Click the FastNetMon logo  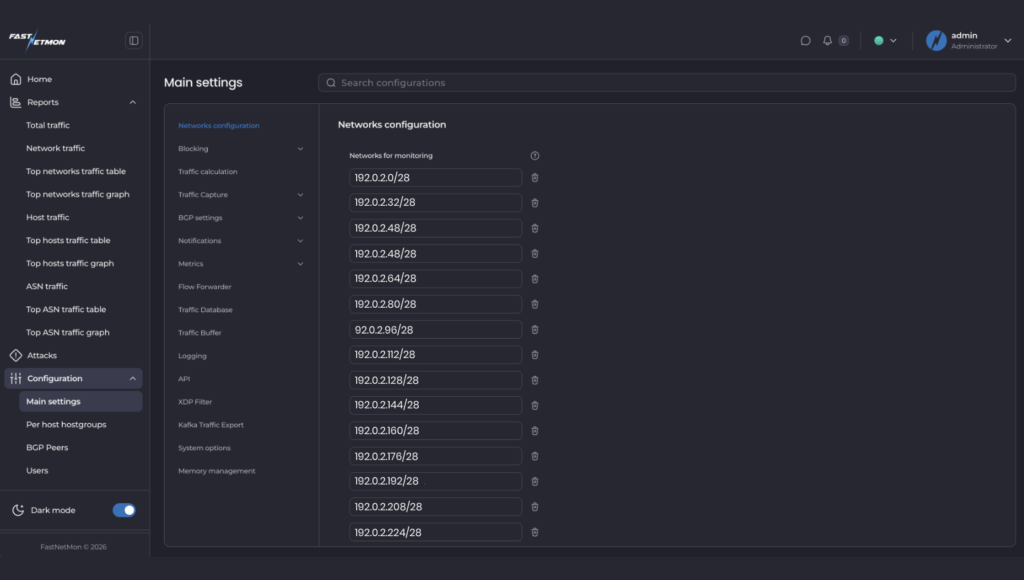(x=37, y=41)
